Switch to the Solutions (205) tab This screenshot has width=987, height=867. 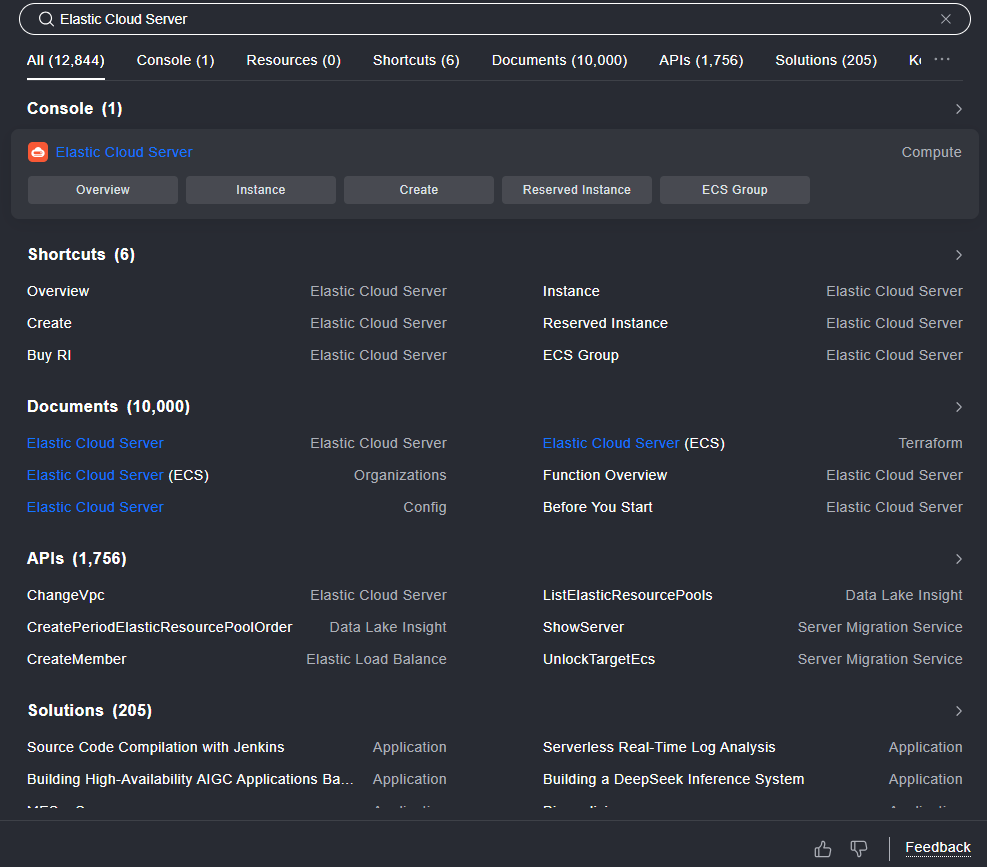[826, 60]
